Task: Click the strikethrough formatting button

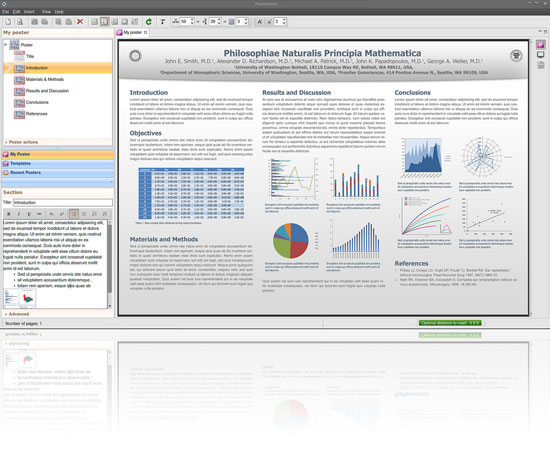Action: pos(39,214)
